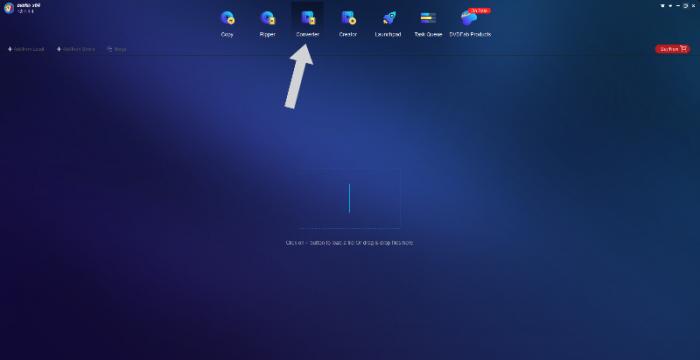Click the red badge over DVDFab Products
This screenshot has width=700, height=360.
tap(480, 10)
